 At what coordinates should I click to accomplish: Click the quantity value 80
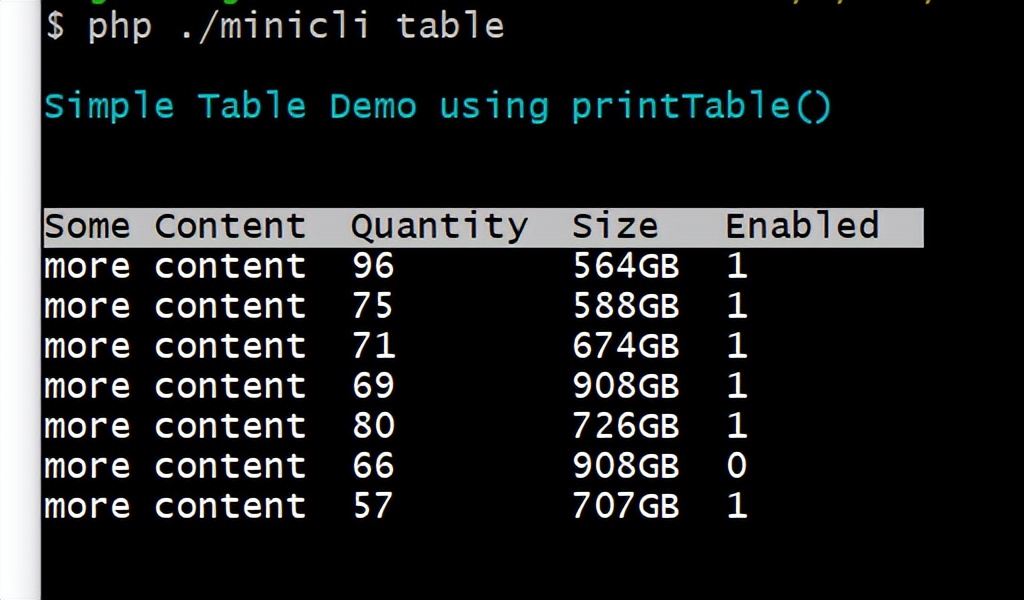pos(374,426)
